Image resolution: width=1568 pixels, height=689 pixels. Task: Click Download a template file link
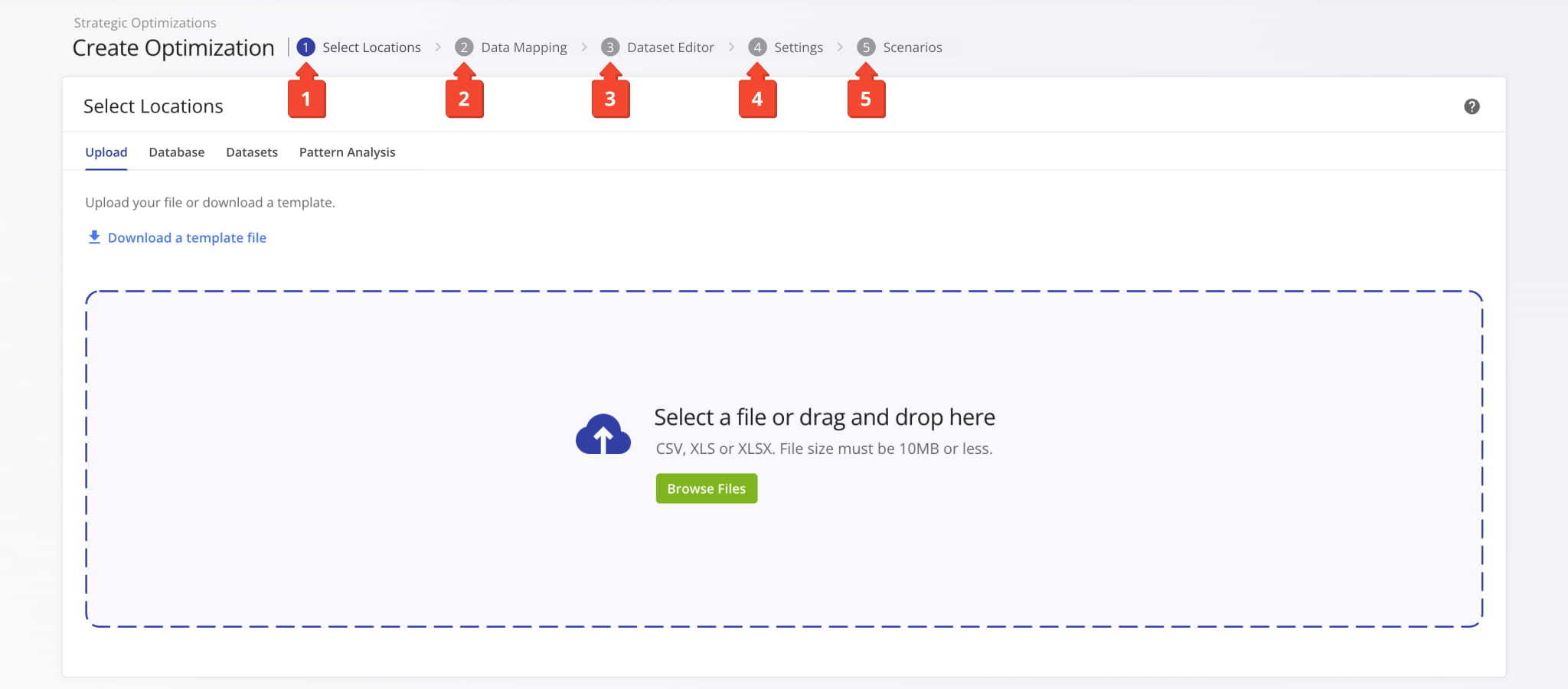[x=187, y=238]
